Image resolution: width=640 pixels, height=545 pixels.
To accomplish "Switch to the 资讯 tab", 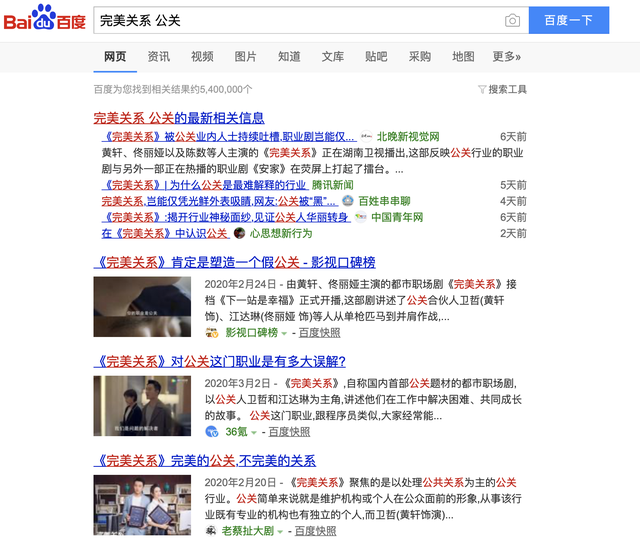I will [x=159, y=56].
